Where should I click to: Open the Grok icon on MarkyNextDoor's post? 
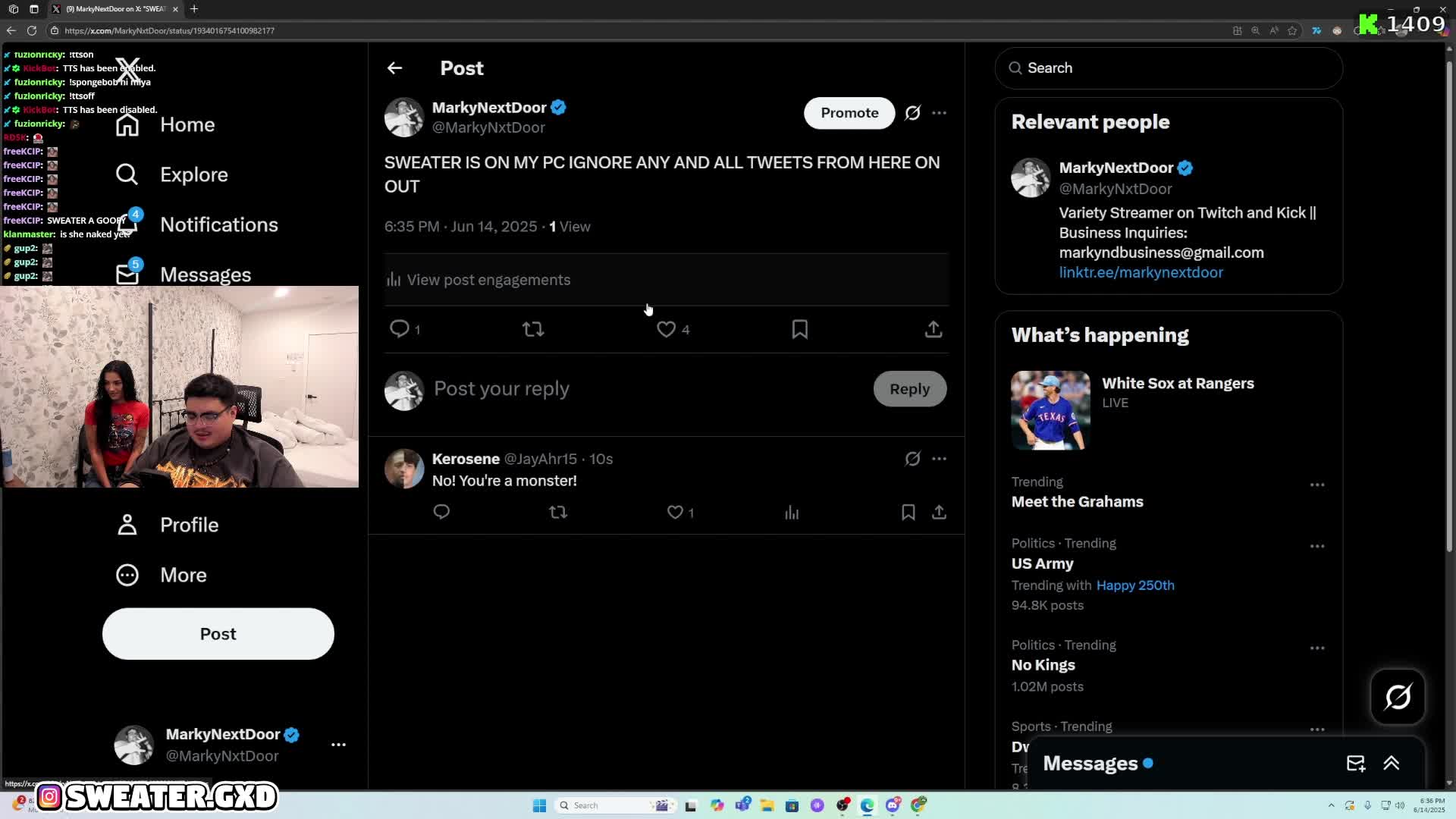pyautogui.click(x=912, y=113)
